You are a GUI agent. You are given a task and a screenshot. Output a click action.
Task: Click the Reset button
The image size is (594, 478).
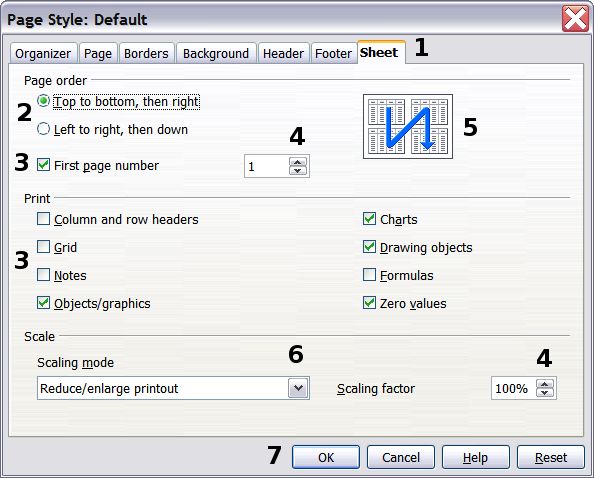pyautogui.click(x=551, y=457)
